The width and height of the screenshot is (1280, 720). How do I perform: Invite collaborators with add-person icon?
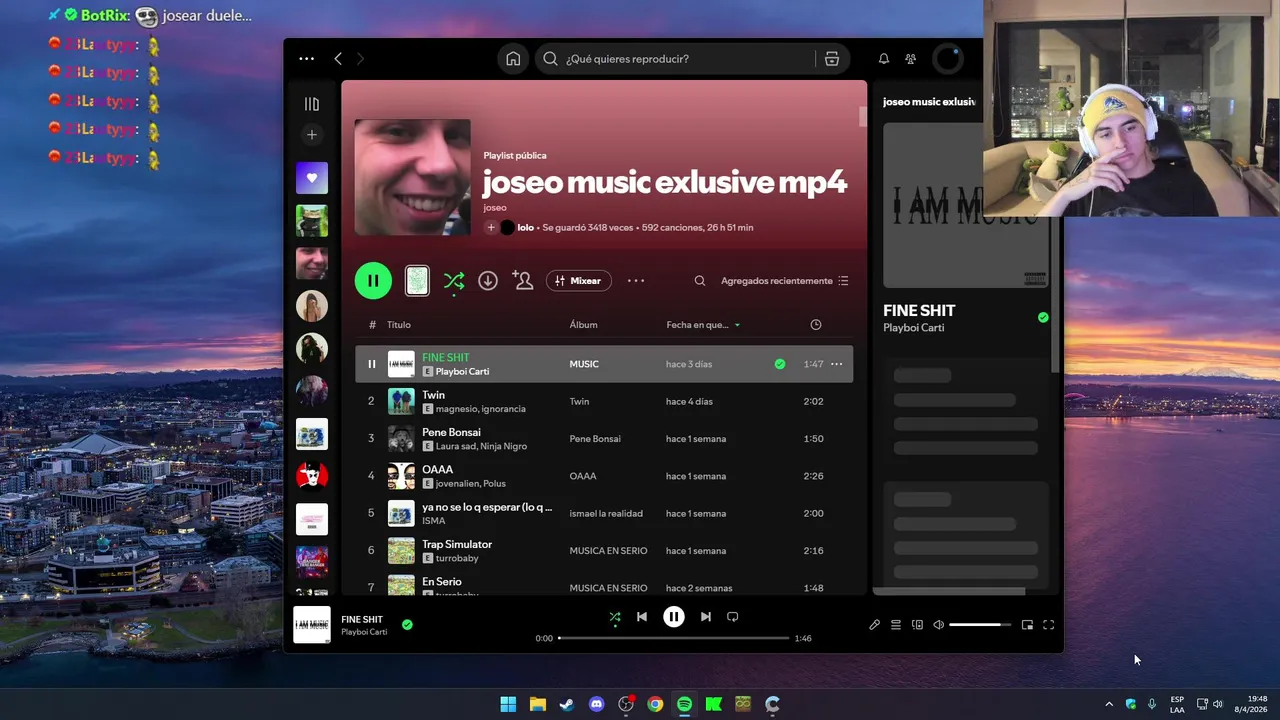point(522,281)
